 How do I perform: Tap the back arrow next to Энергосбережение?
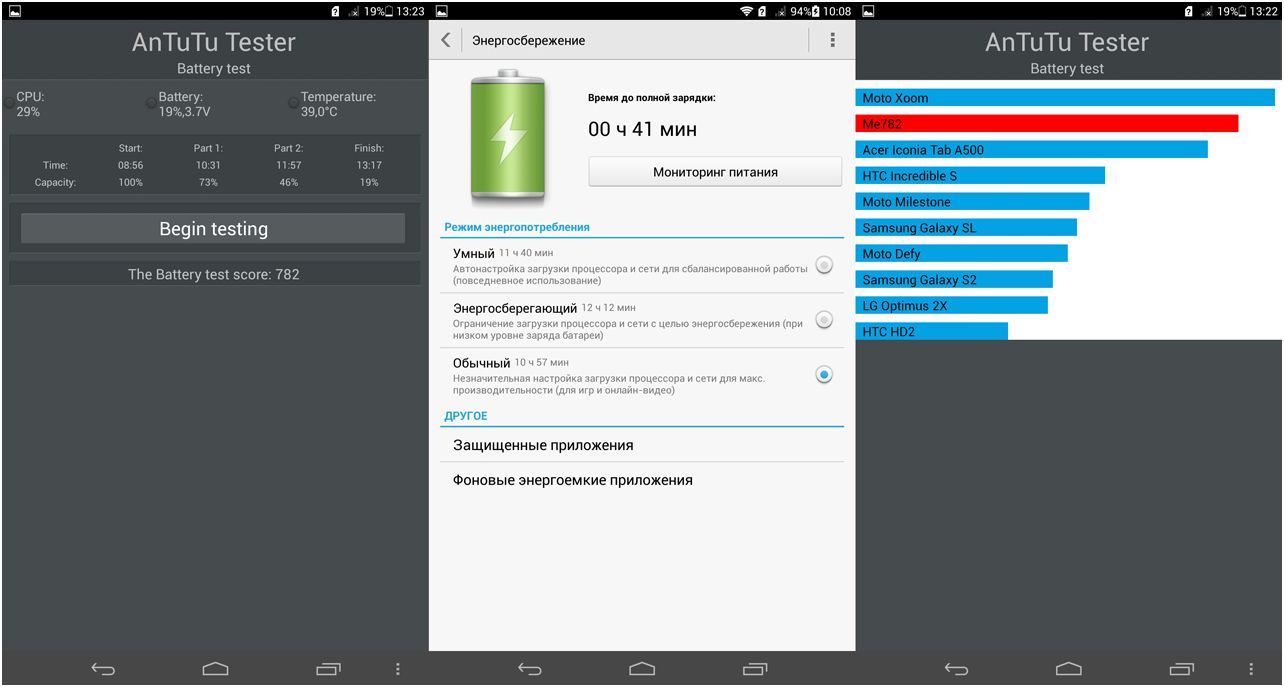[x=448, y=40]
